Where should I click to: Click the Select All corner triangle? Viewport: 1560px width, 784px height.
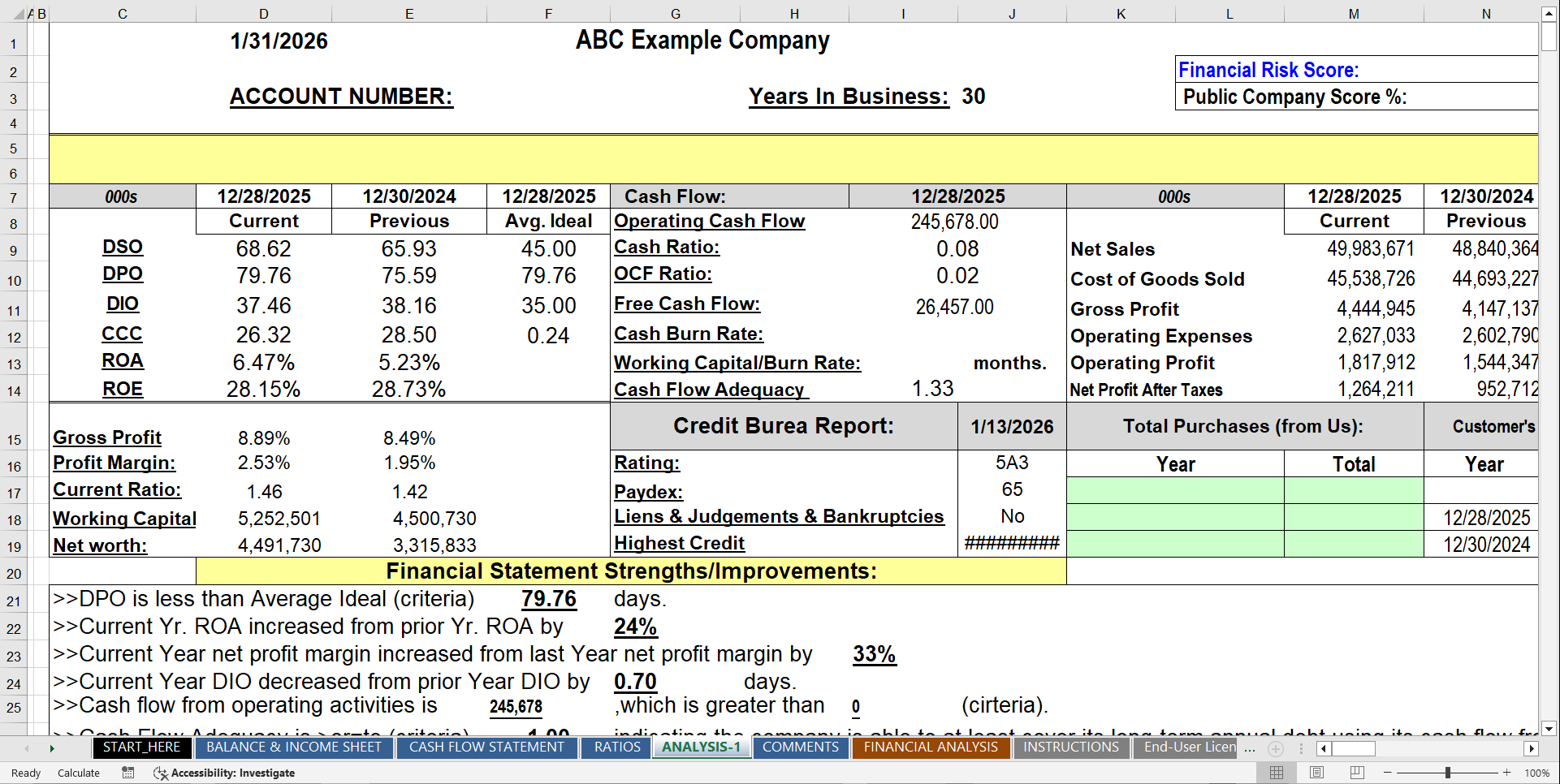tap(19, 14)
